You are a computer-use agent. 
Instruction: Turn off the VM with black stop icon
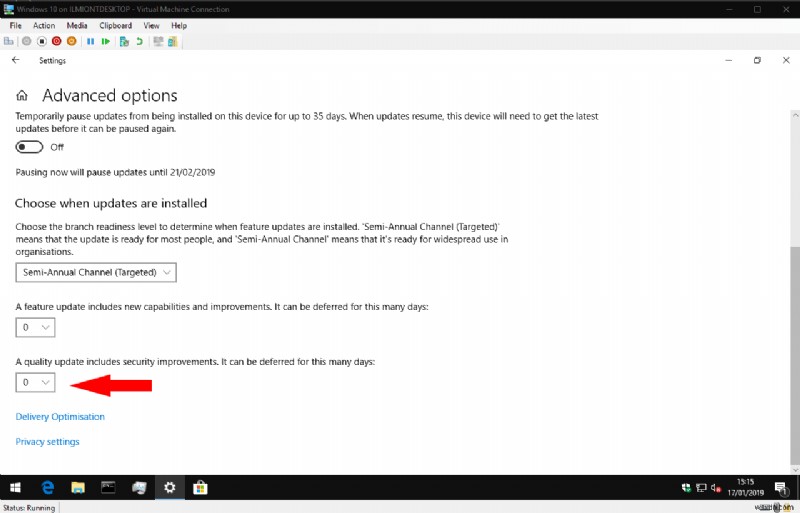42,41
